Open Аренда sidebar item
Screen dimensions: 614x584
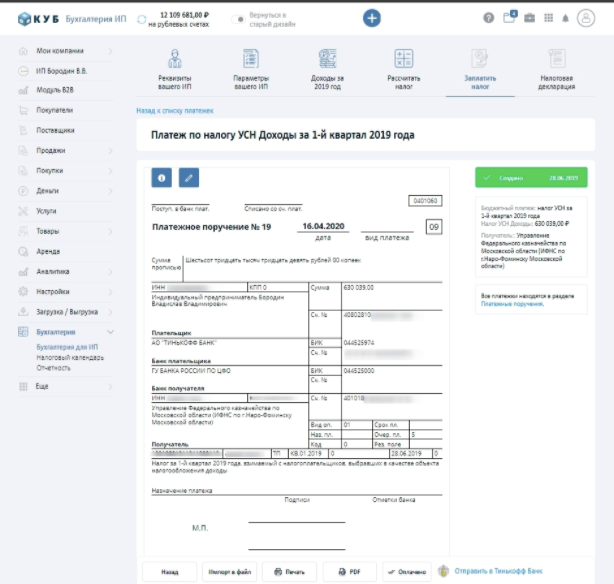point(48,251)
